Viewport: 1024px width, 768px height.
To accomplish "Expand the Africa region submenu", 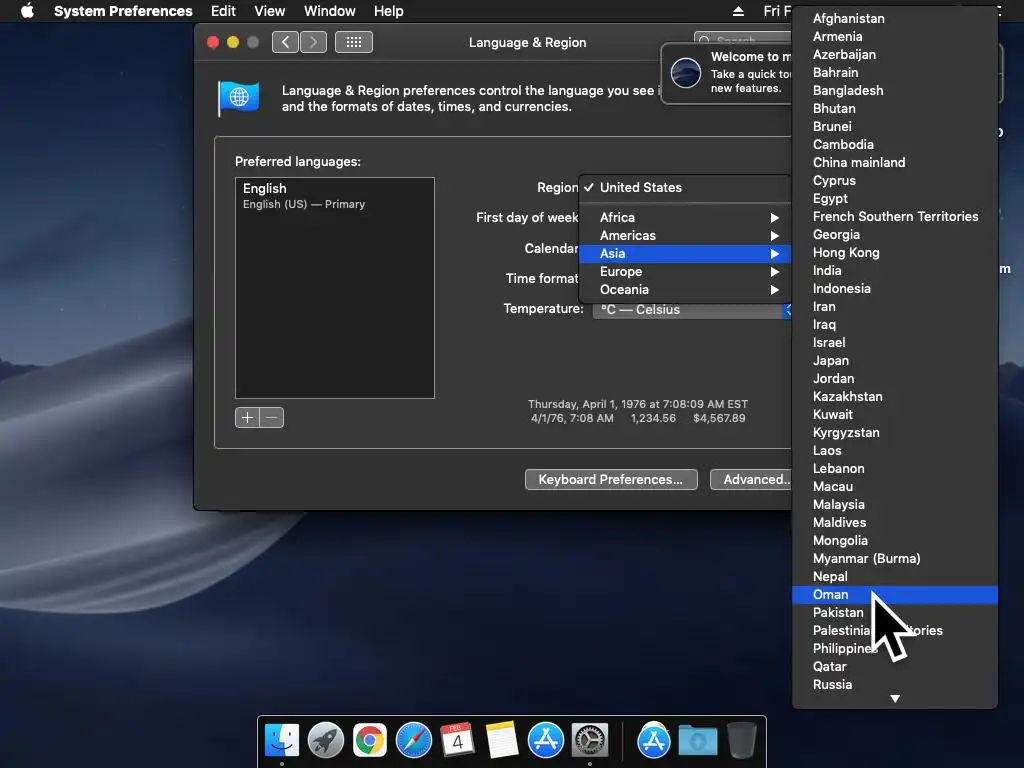I will click(x=684, y=217).
